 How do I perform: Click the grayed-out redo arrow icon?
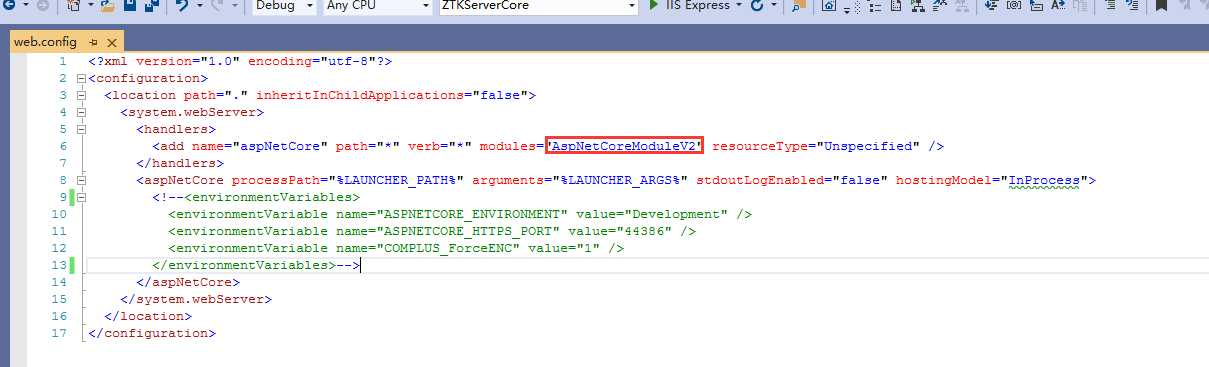point(217,6)
